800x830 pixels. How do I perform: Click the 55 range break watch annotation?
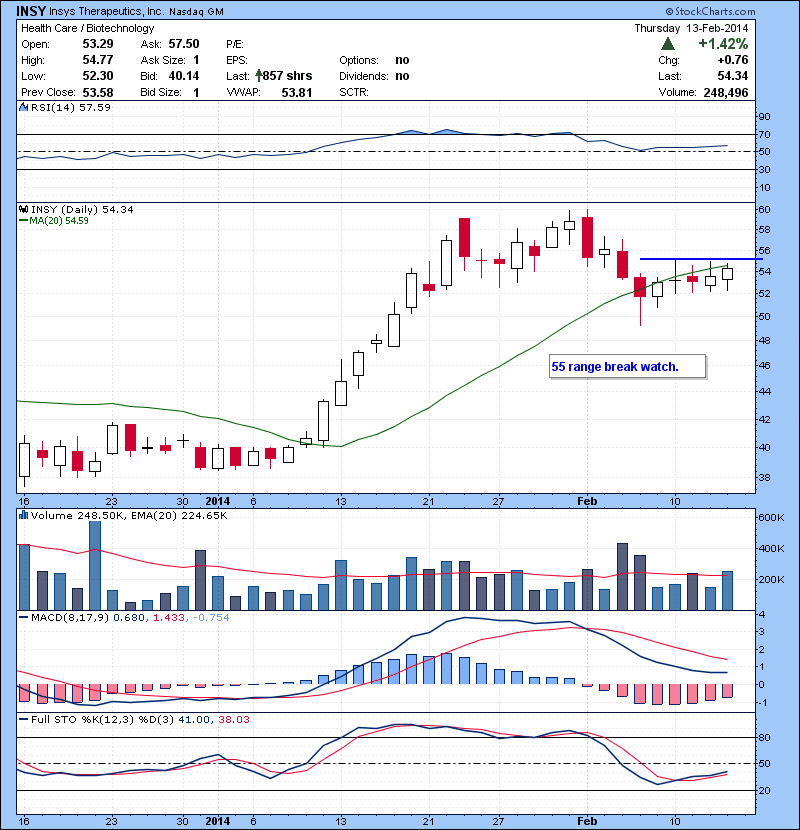pyautogui.click(x=627, y=366)
